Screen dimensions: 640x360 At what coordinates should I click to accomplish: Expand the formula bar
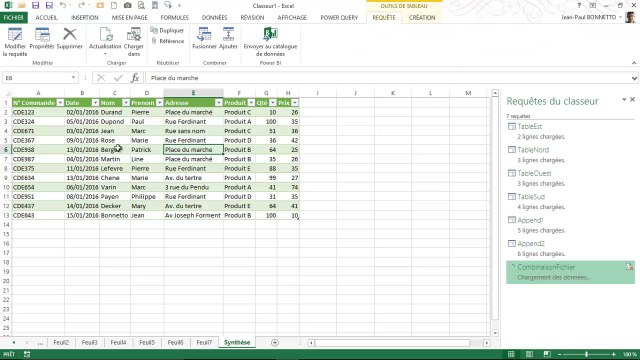click(x=634, y=78)
